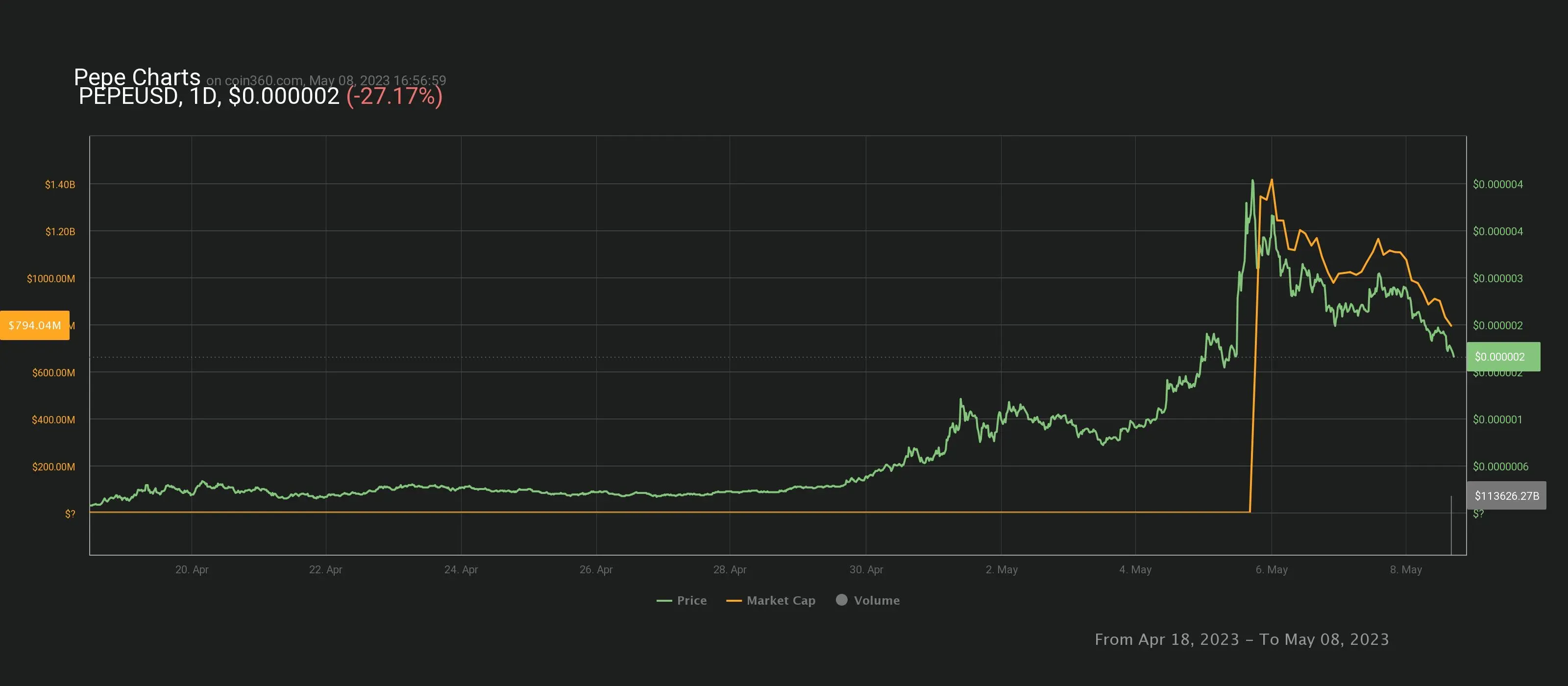
Task: Click the gray Volume legend circle
Action: tap(841, 600)
